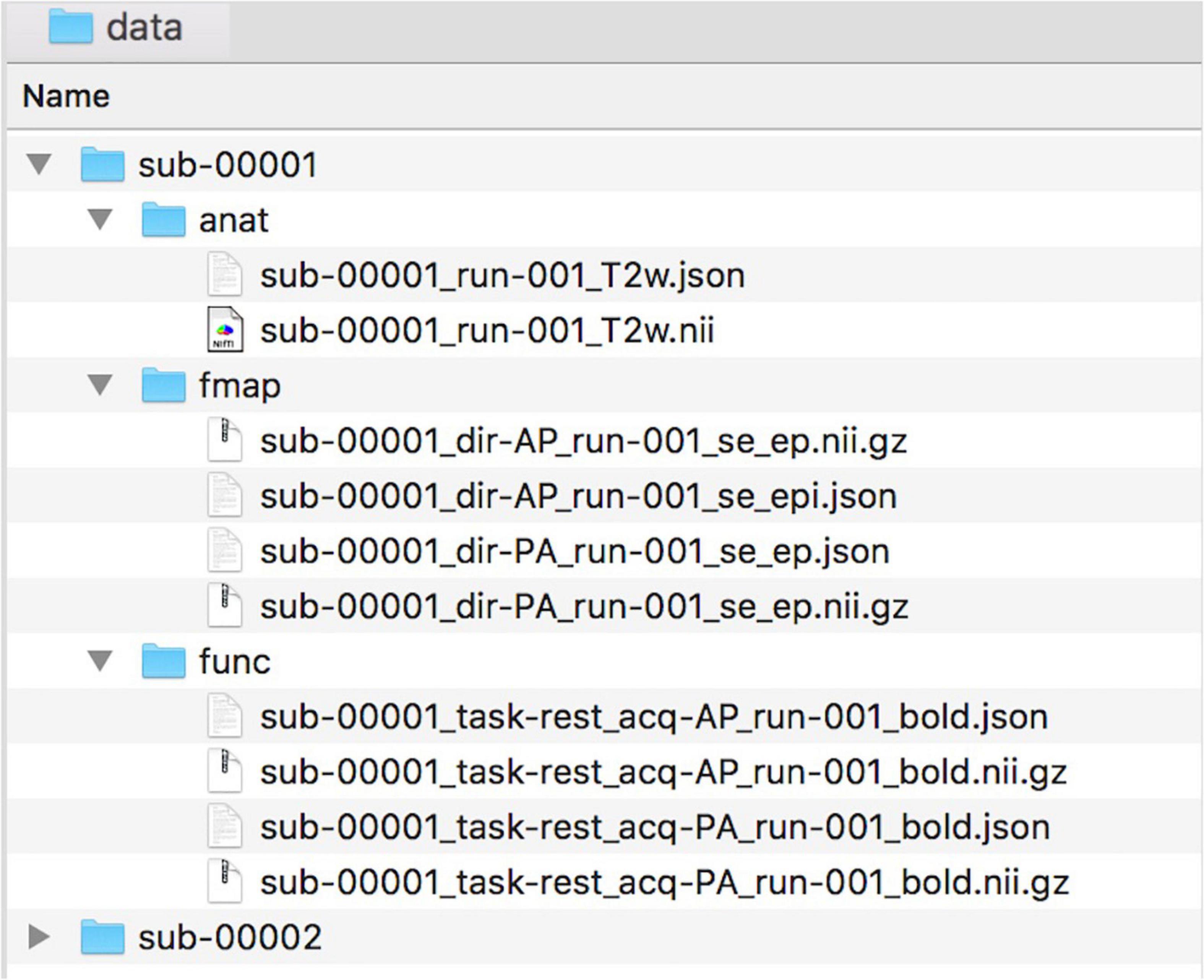Screen dimensions: 1204x980
Task: Select file sub-00001_dir-PA_run-001_se_ep.json
Action: 574,552
